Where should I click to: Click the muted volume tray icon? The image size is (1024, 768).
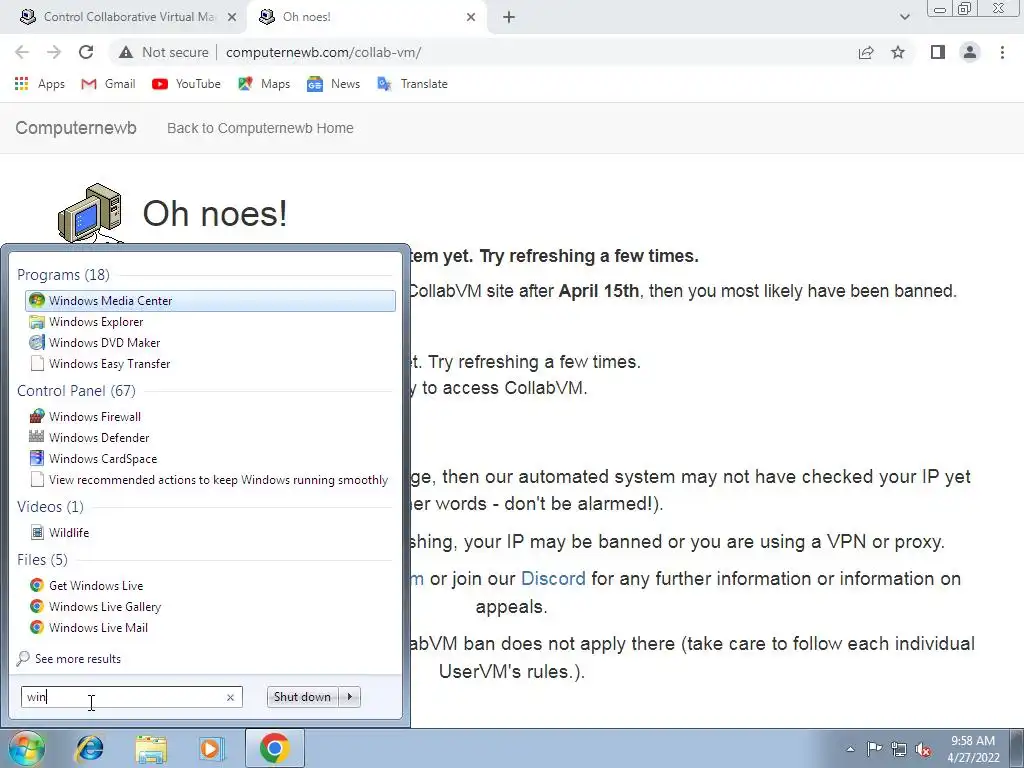click(923, 749)
